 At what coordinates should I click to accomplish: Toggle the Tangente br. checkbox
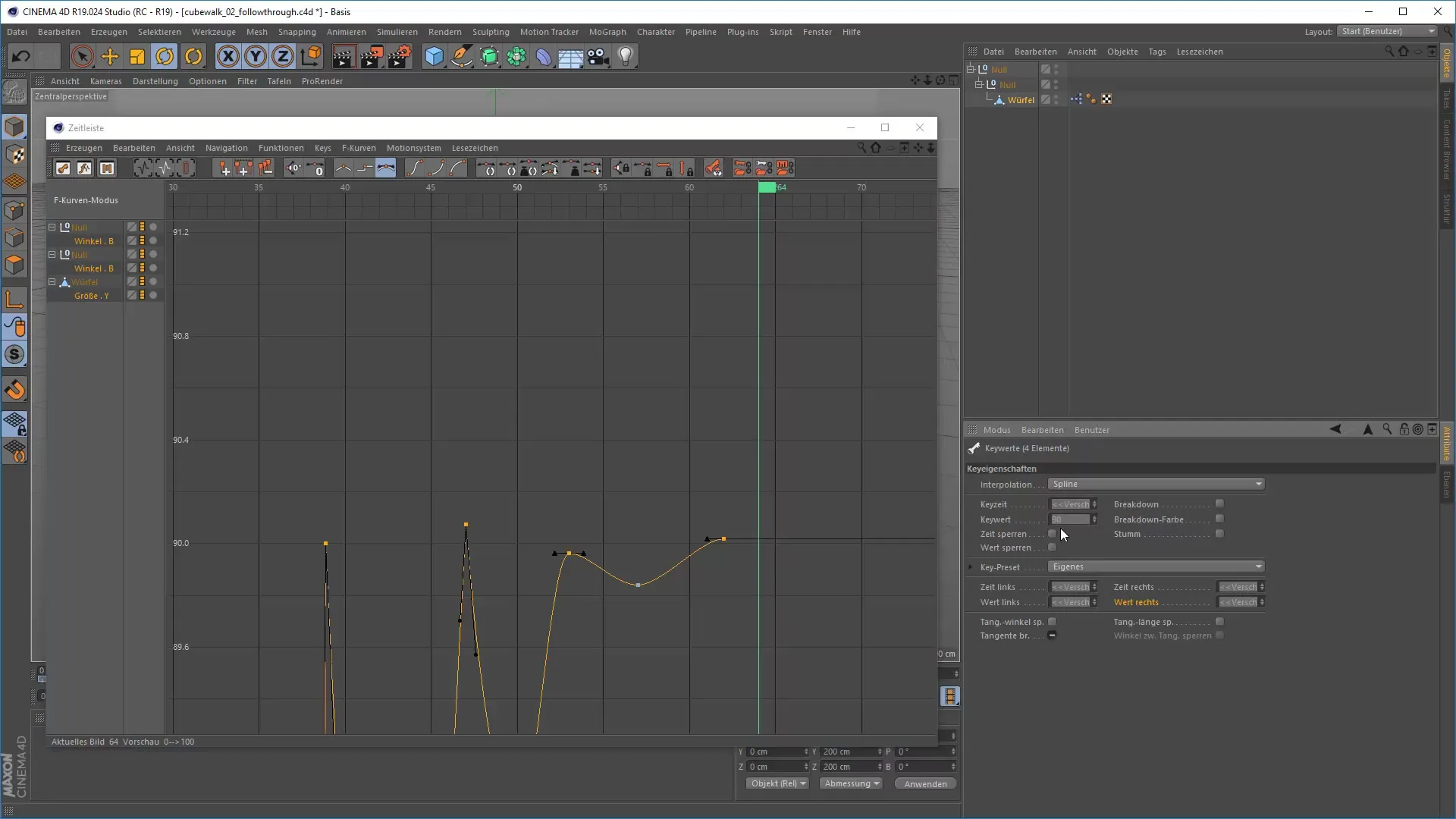tap(1052, 635)
